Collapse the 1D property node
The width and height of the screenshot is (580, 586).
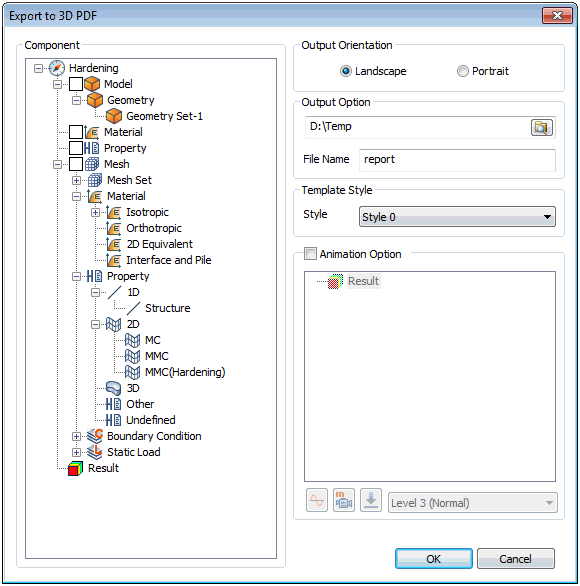tap(95, 293)
